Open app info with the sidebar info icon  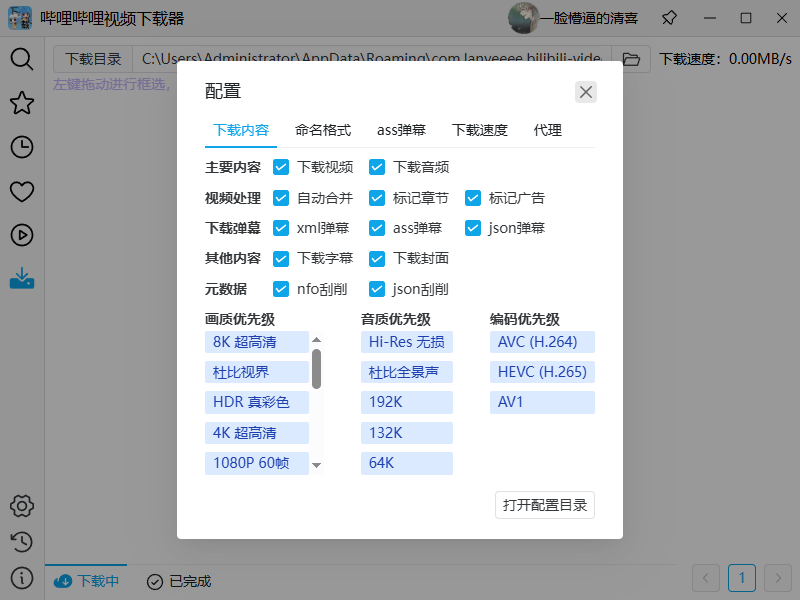coord(21,578)
